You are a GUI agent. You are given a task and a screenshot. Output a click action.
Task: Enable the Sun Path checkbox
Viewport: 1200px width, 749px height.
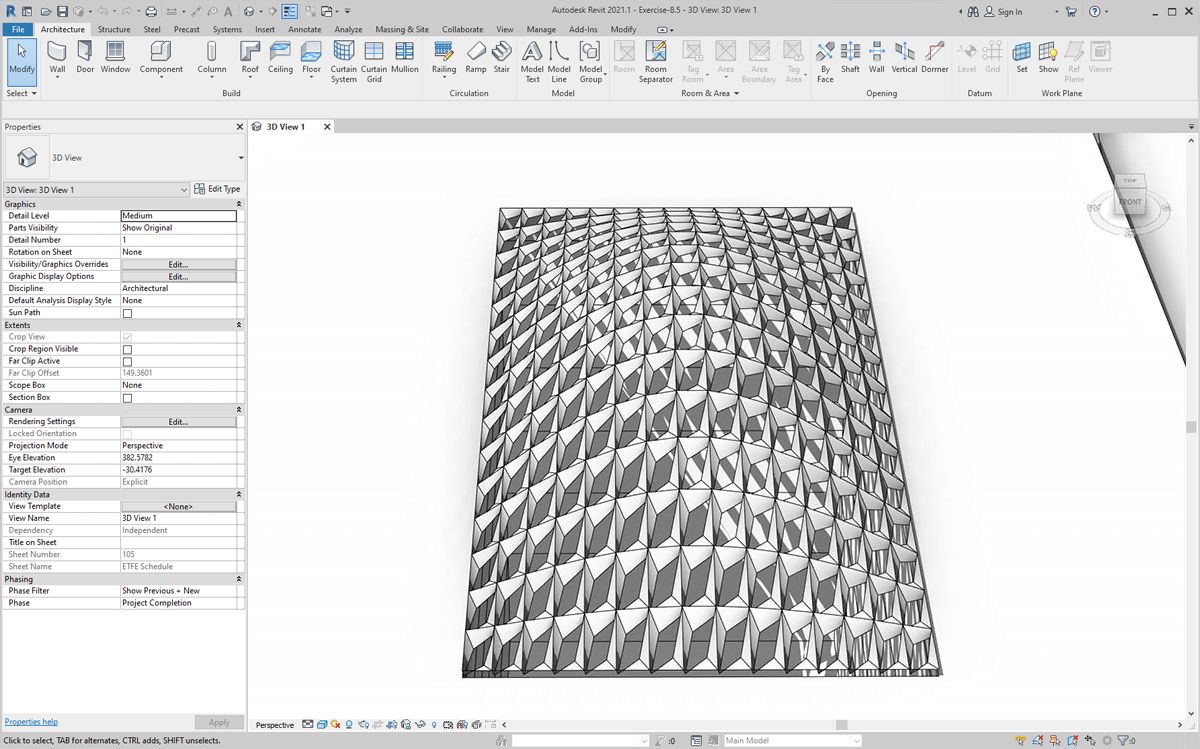coord(127,313)
